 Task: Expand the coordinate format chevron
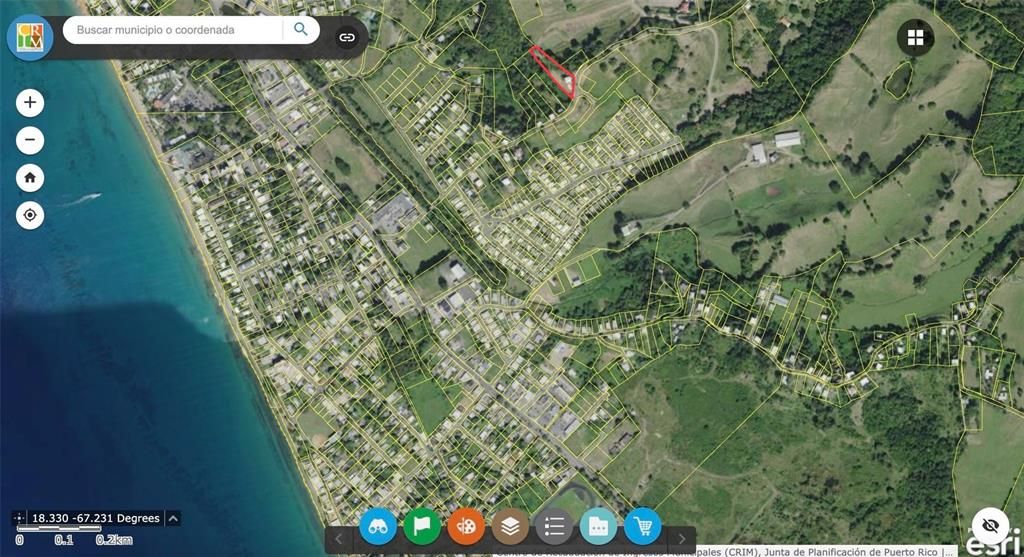pyautogui.click(x=173, y=518)
